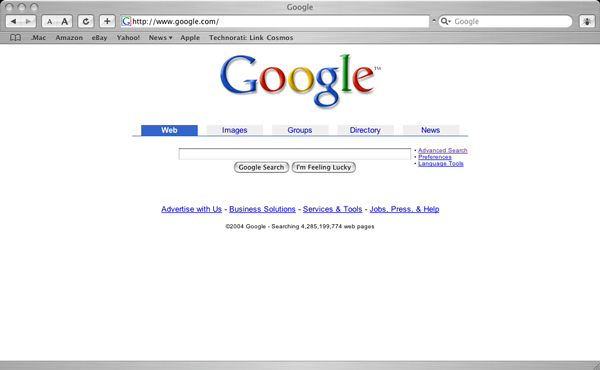Open the Business Solutions link
Image resolution: width=600 pixels, height=370 pixels.
point(262,209)
